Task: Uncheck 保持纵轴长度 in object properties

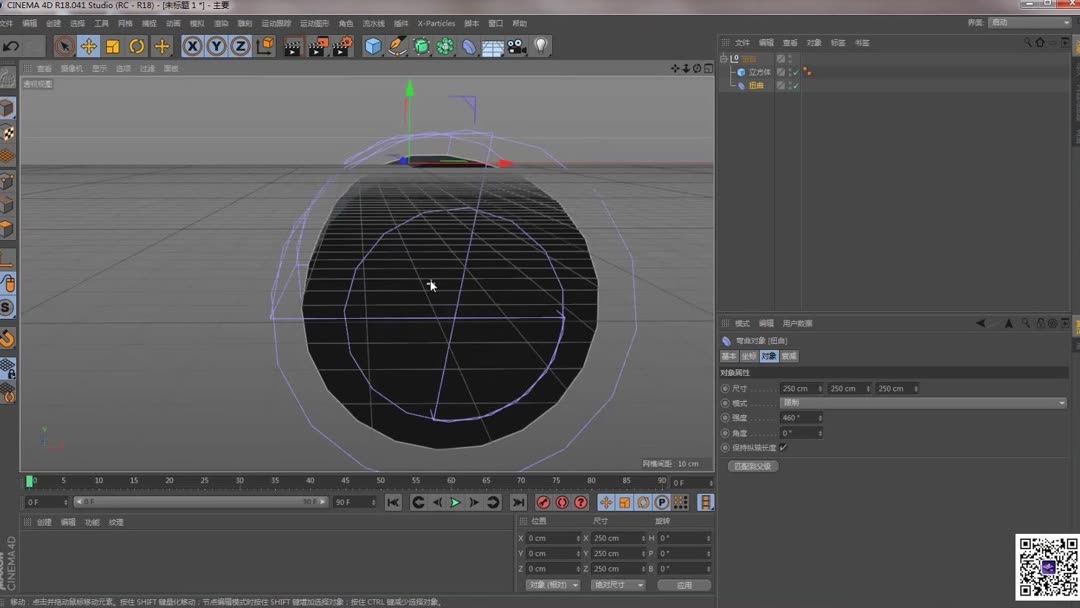Action: (784, 447)
